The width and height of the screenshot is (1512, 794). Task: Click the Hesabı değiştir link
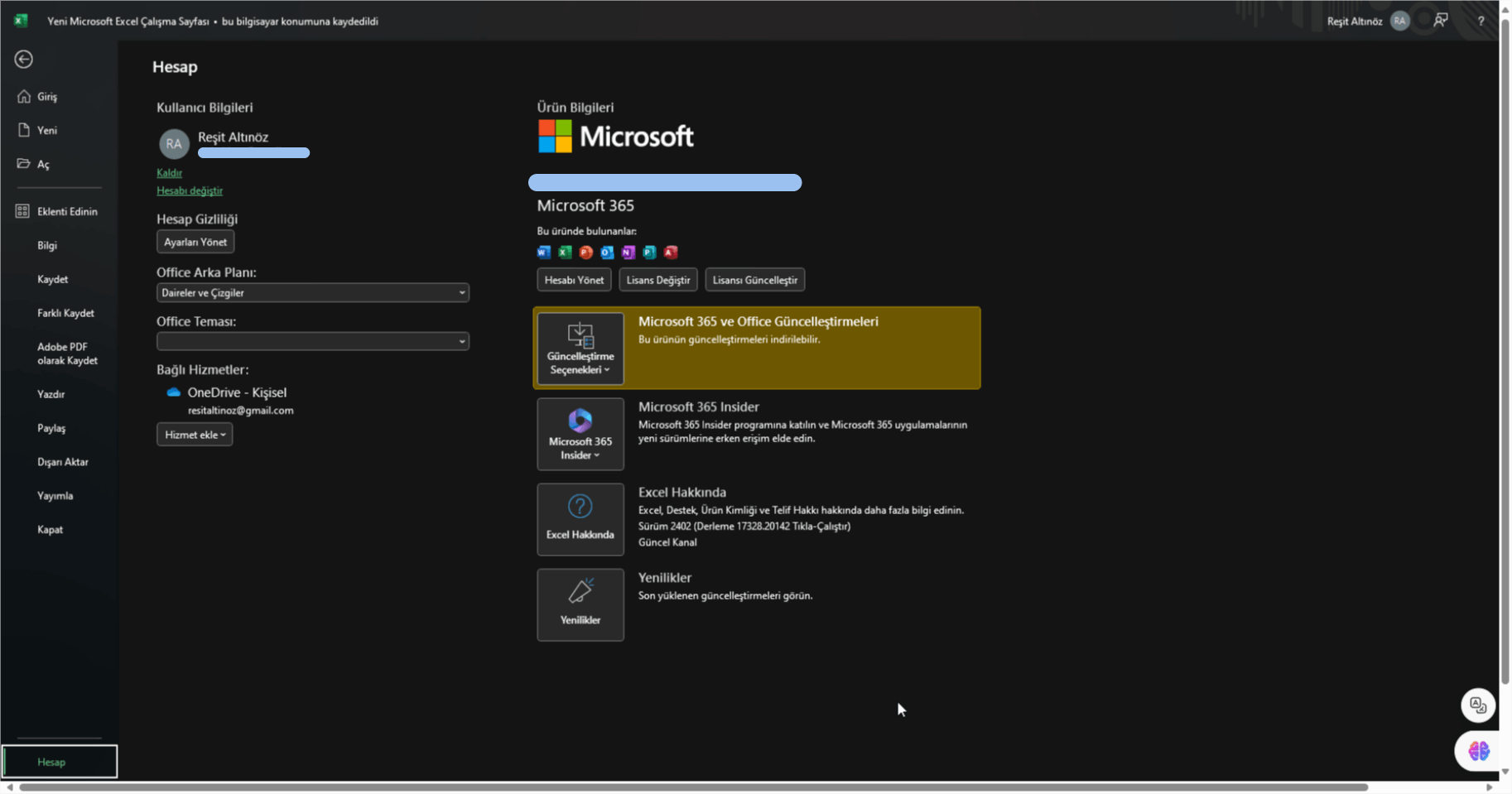pos(190,190)
